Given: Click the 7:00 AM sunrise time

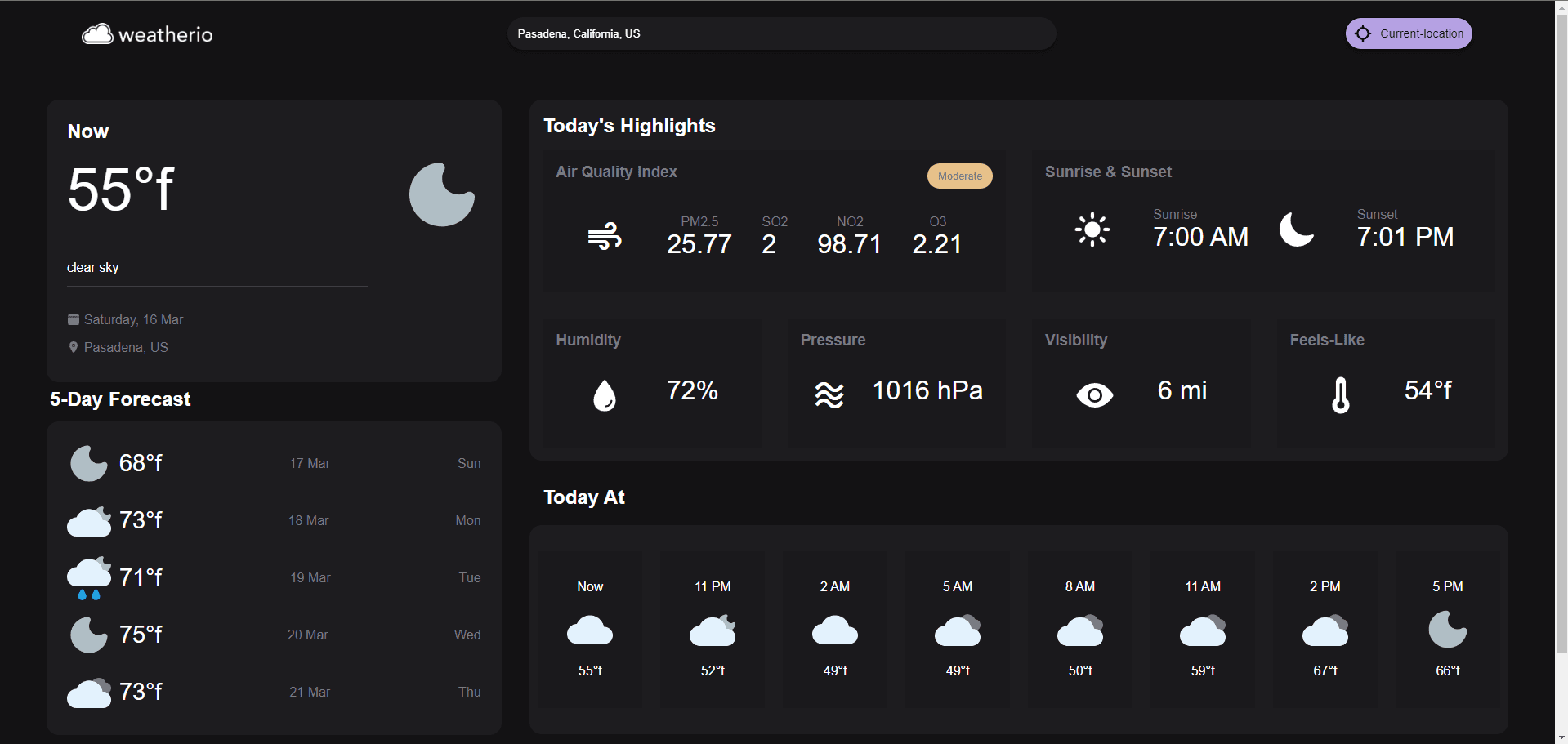Looking at the screenshot, I should click(x=1200, y=237).
